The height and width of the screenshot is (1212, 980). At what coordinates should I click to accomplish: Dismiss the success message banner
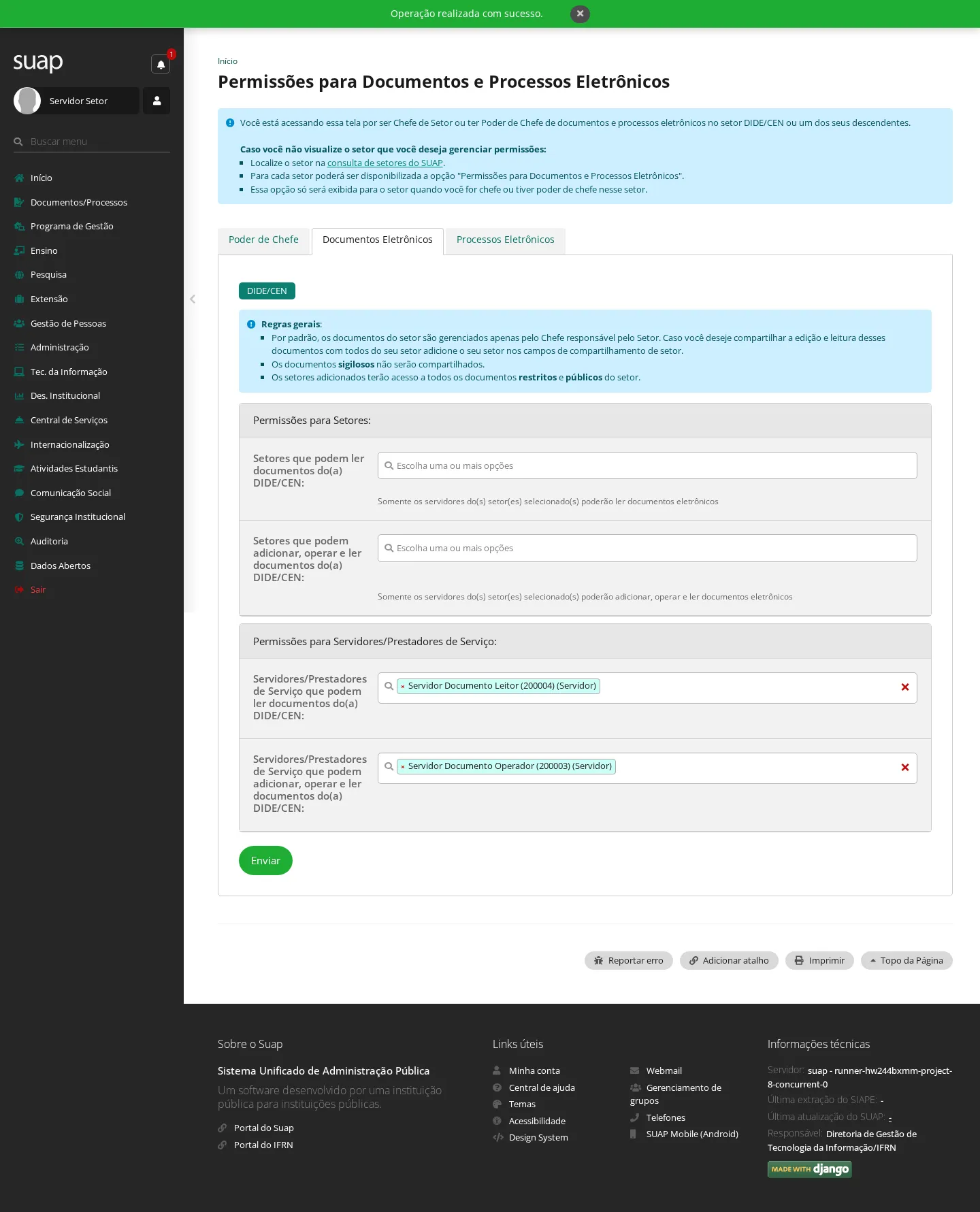580,14
